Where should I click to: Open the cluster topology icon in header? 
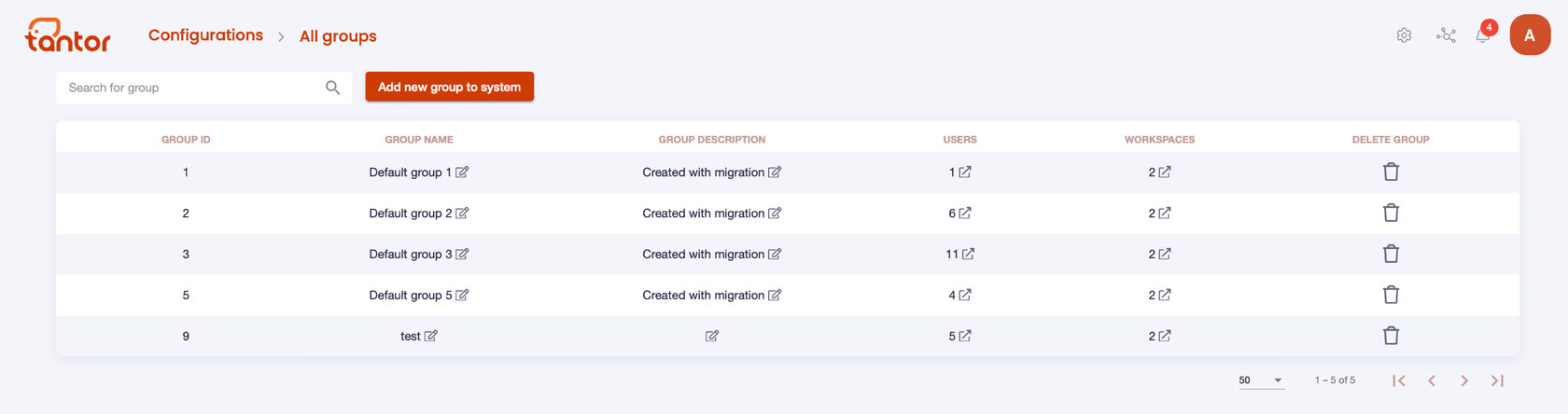tap(1446, 35)
